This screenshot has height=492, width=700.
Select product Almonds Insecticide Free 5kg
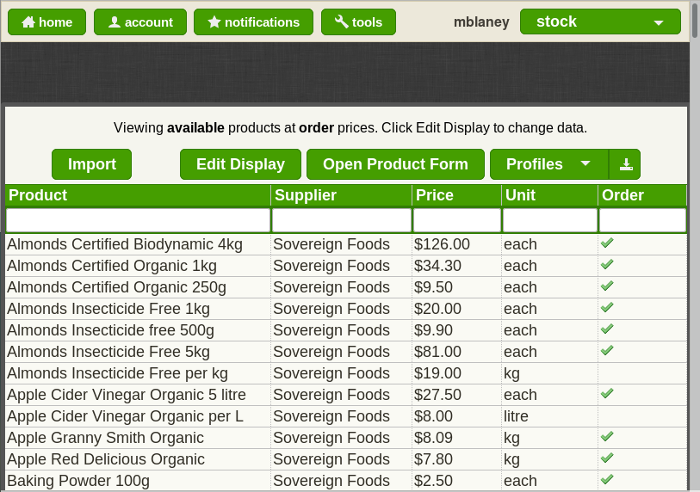(108, 352)
